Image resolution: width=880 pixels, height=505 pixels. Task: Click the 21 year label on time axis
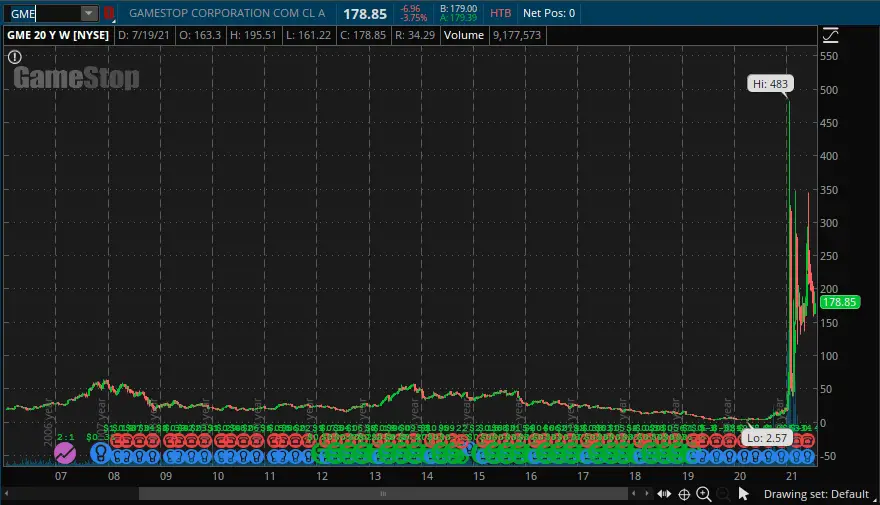pyautogui.click(x=791, y=476)
